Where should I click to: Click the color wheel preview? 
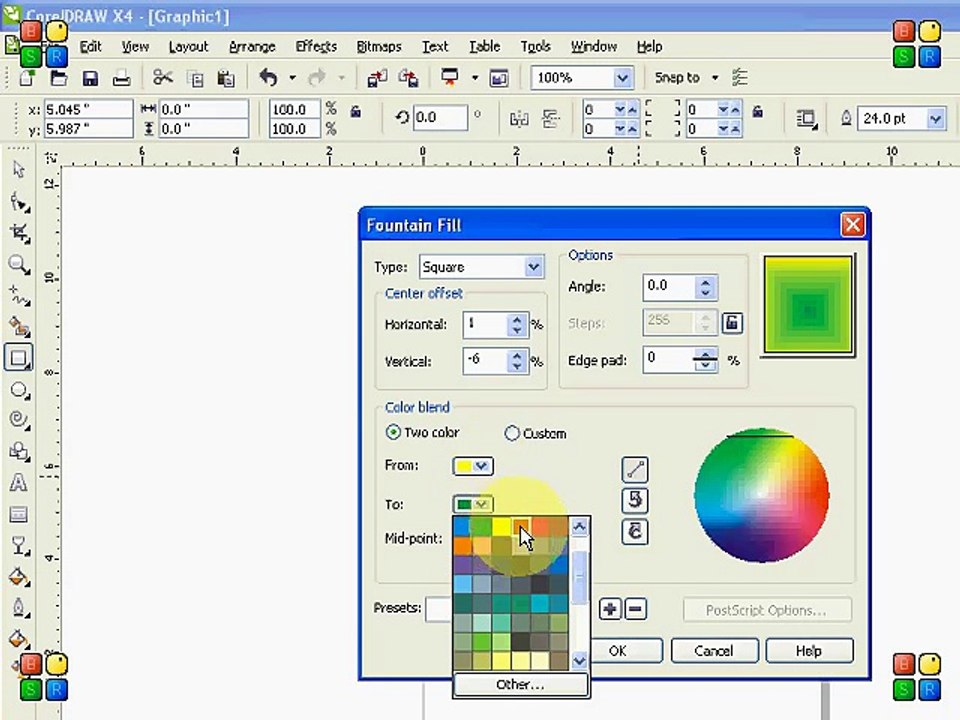[761, 495]
